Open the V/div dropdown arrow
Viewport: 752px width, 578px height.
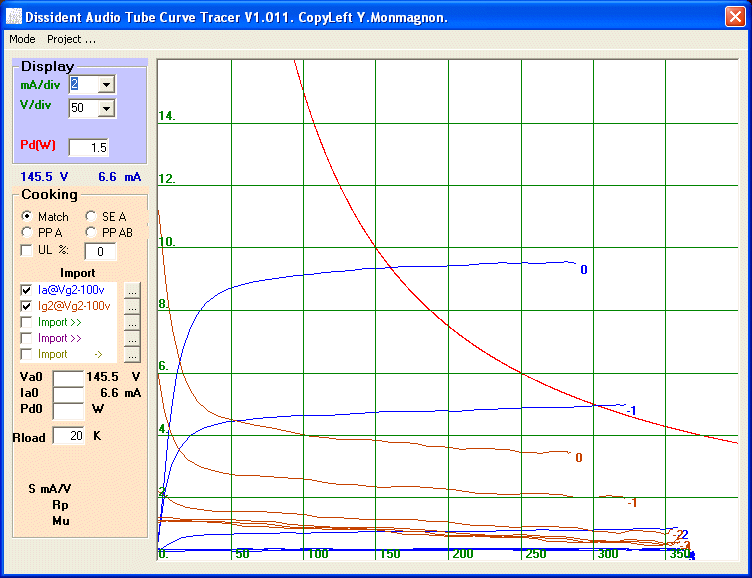[106, 108]
